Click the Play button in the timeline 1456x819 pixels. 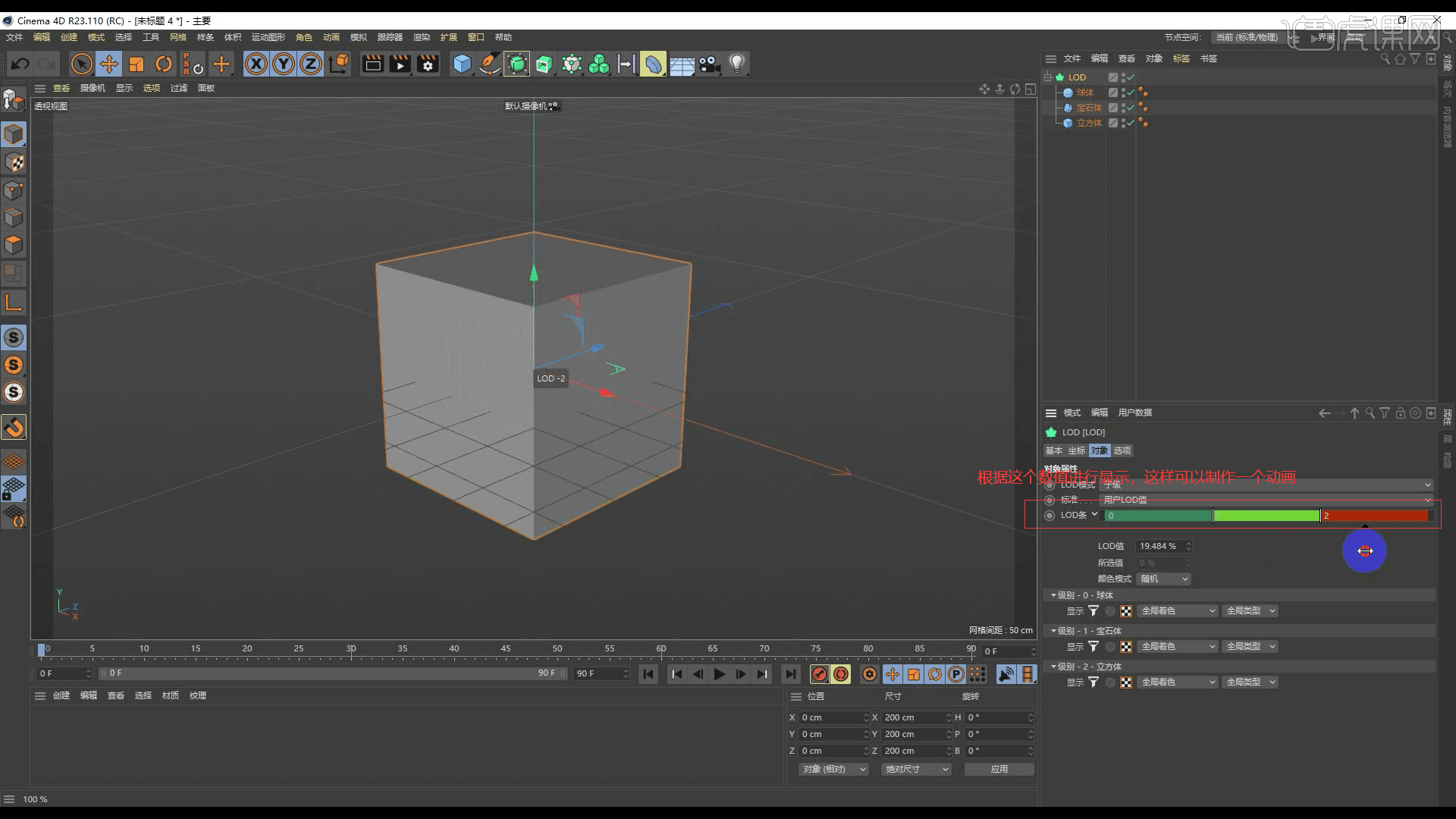(718, 673)
